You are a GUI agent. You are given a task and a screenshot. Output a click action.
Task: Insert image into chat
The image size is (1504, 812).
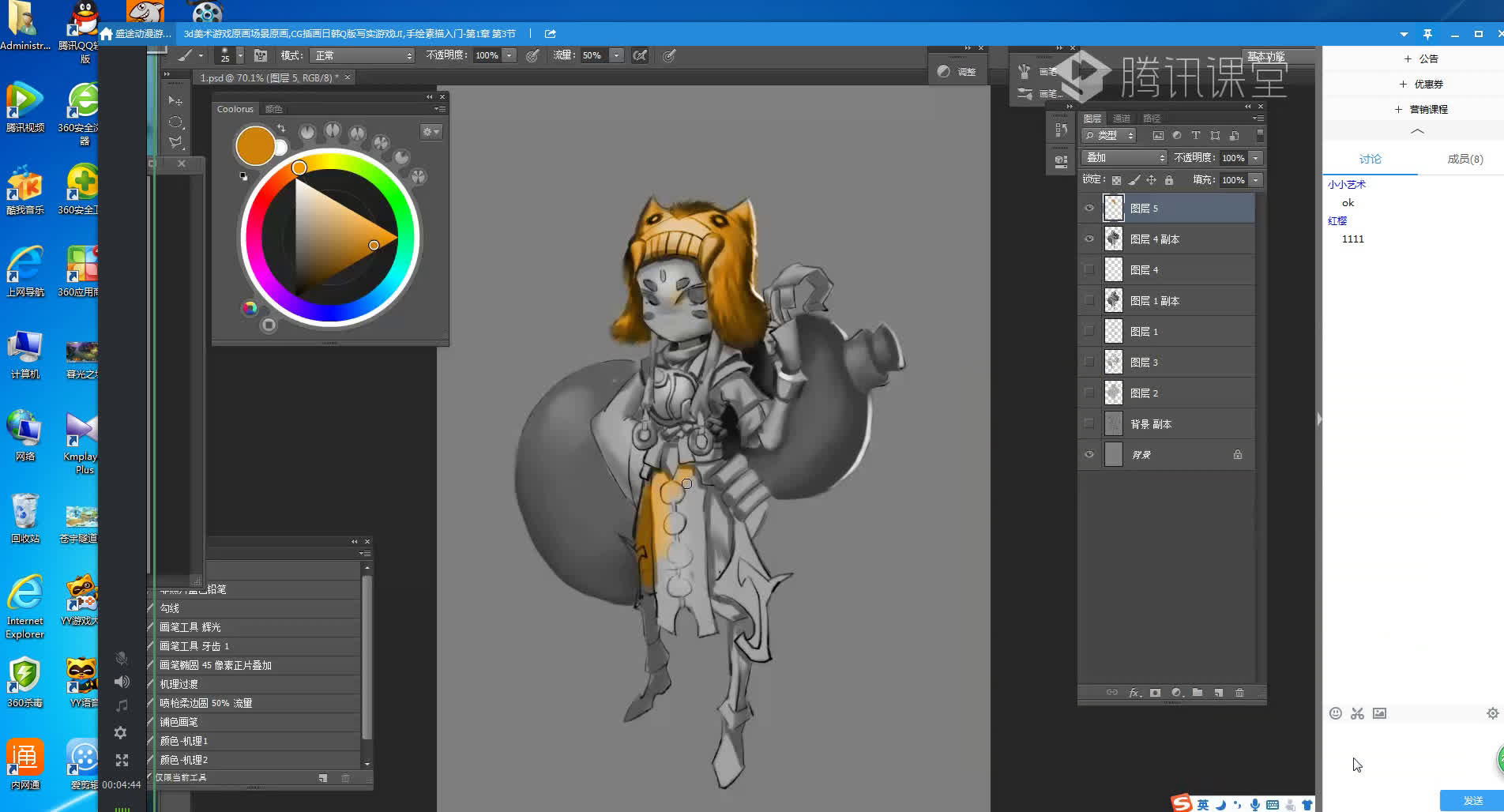[x=1379, y=713]
